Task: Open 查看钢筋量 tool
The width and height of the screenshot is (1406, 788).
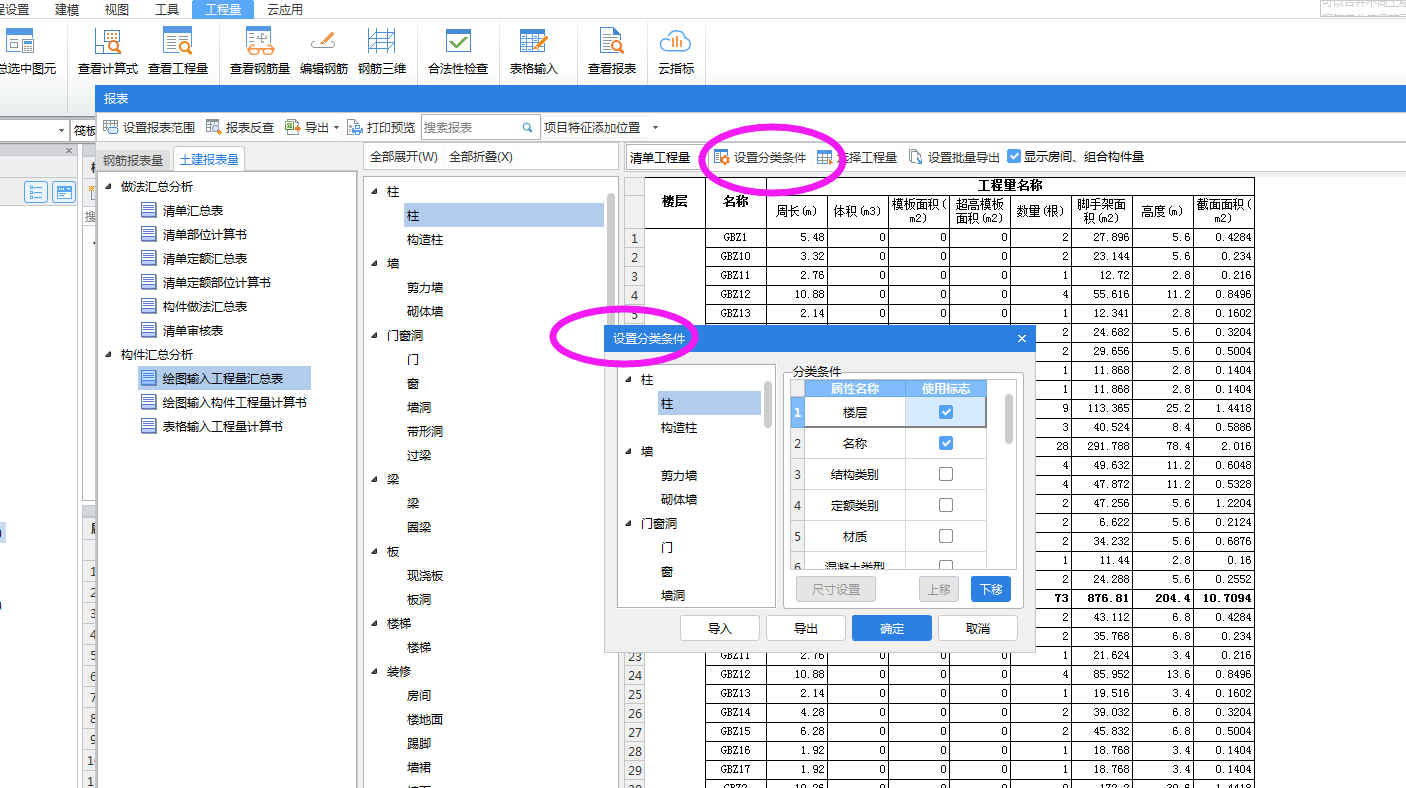Action: tap(260, 52)
